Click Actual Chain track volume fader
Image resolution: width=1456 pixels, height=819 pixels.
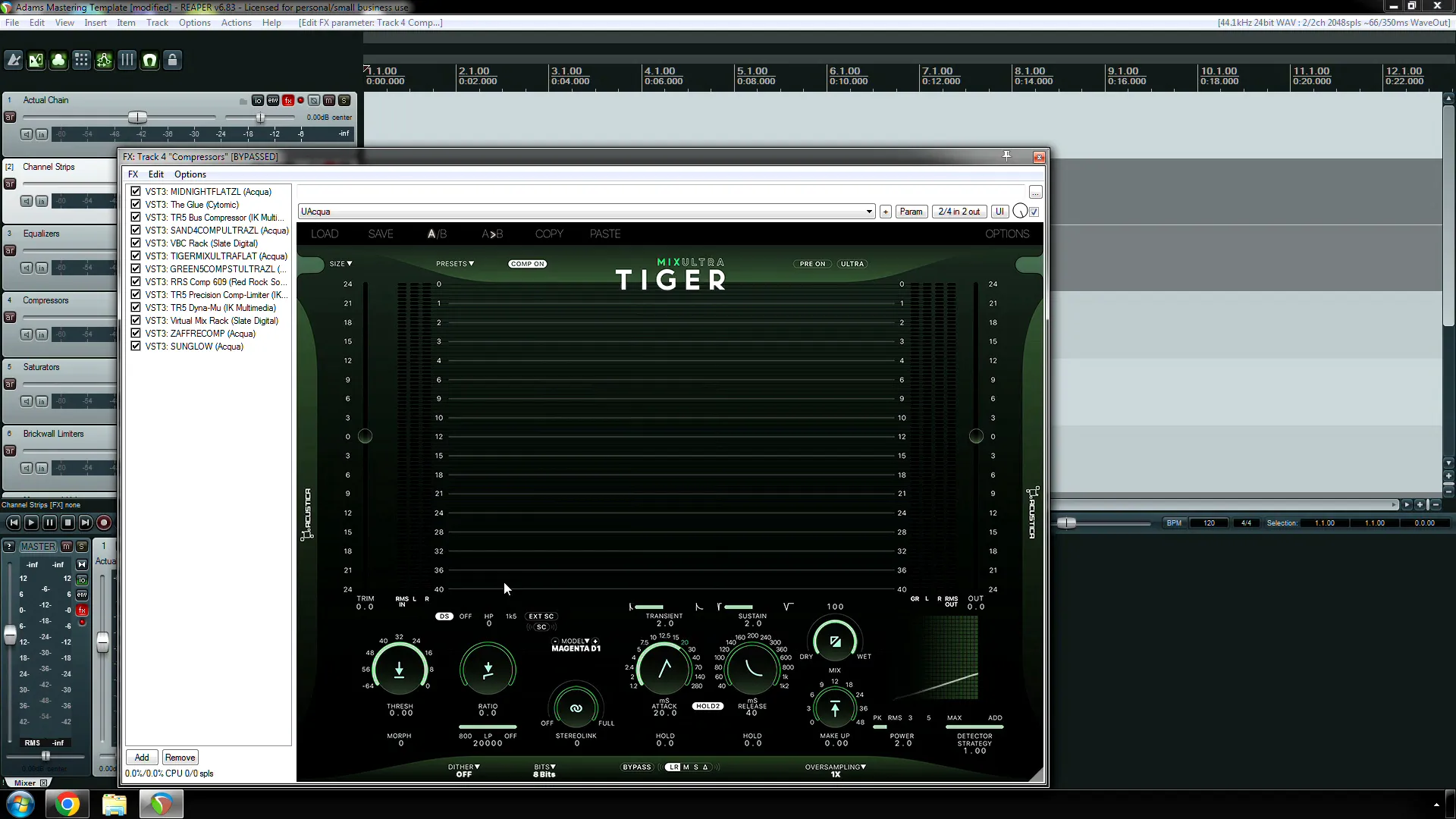(137, 118)
